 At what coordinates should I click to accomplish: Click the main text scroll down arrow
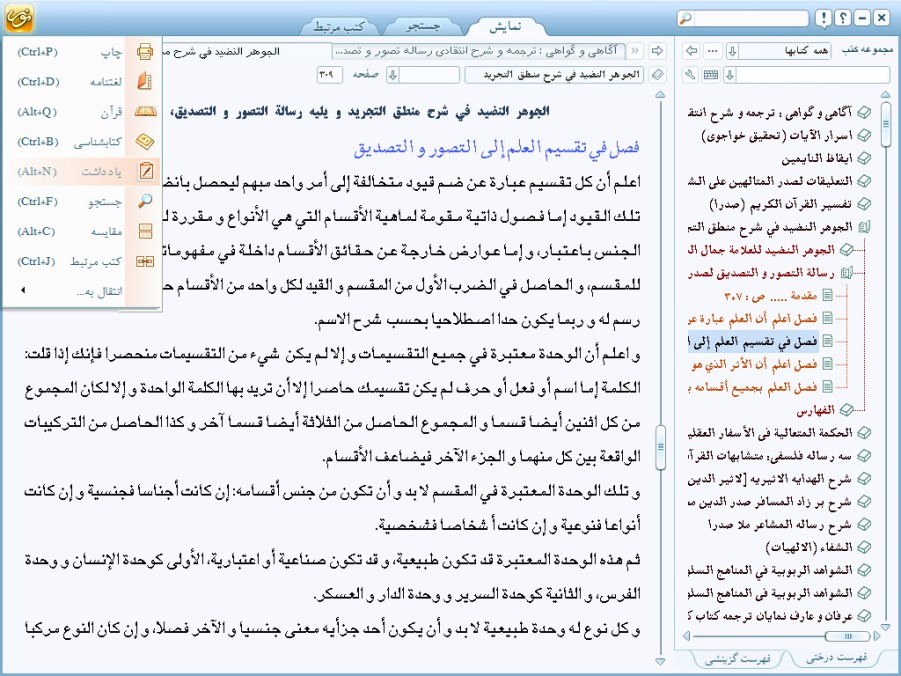tap(660, 662)
